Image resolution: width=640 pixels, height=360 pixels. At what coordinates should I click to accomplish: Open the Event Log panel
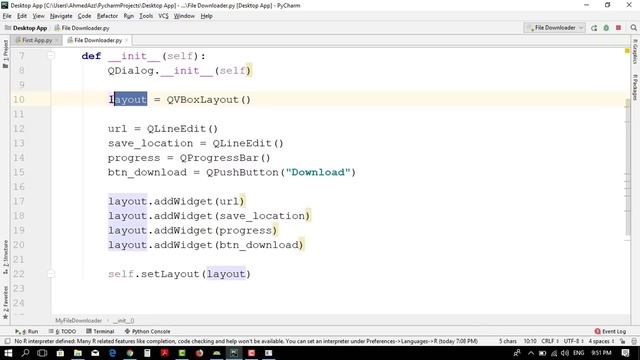pos(610,331)
